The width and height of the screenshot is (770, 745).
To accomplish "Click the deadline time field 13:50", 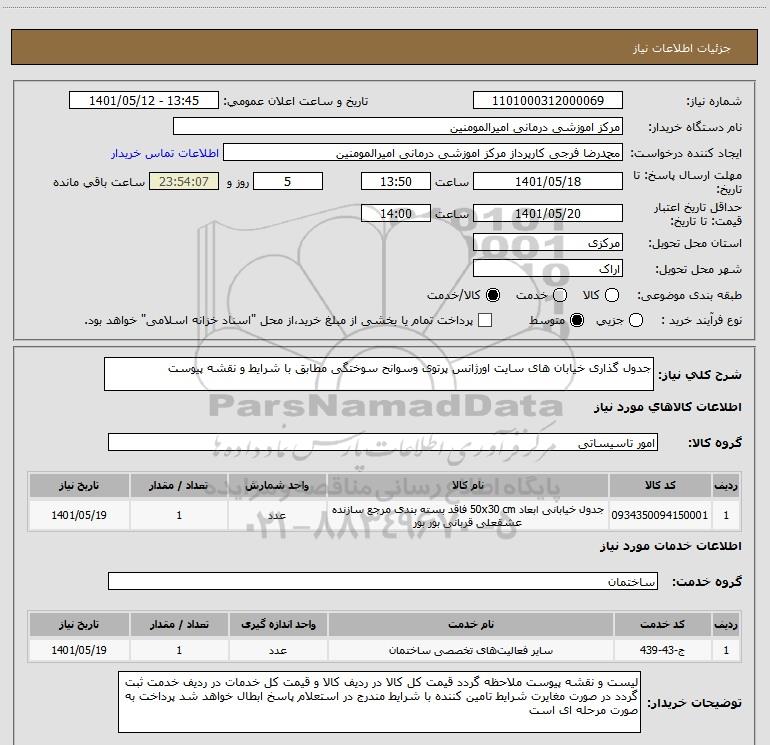I will tap(396, 181).
